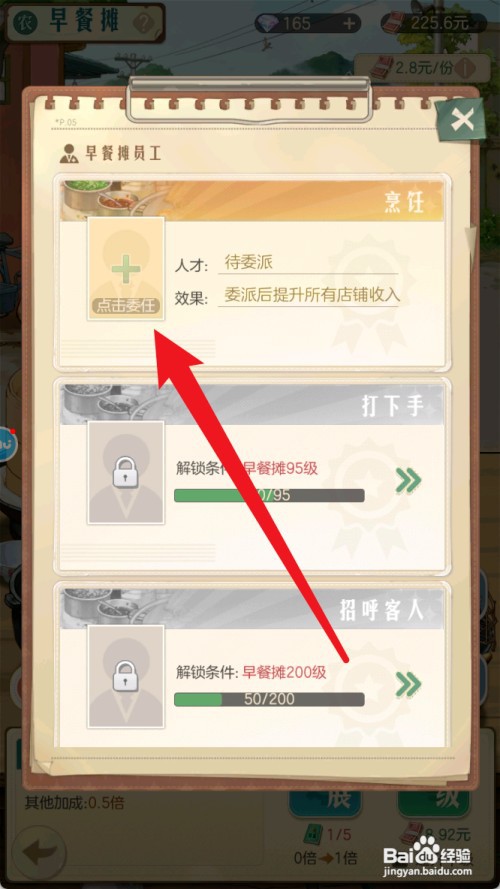500x889 pixels.
Task: Expand the 打下手 unlock chevron arrows
Action: pyautogui.click(x=408, y=481)
